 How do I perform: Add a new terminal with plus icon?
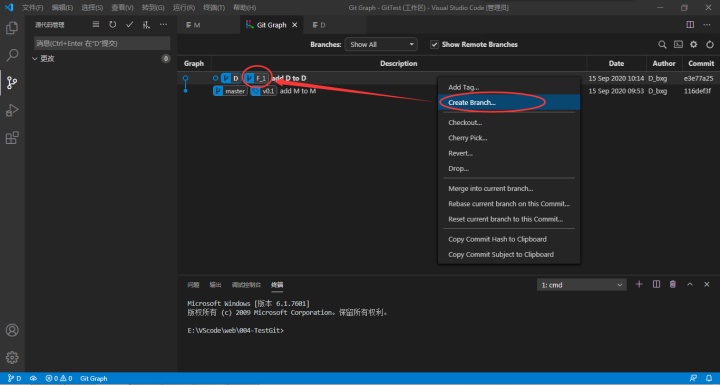pyautogui.click(x=639, y=284)
